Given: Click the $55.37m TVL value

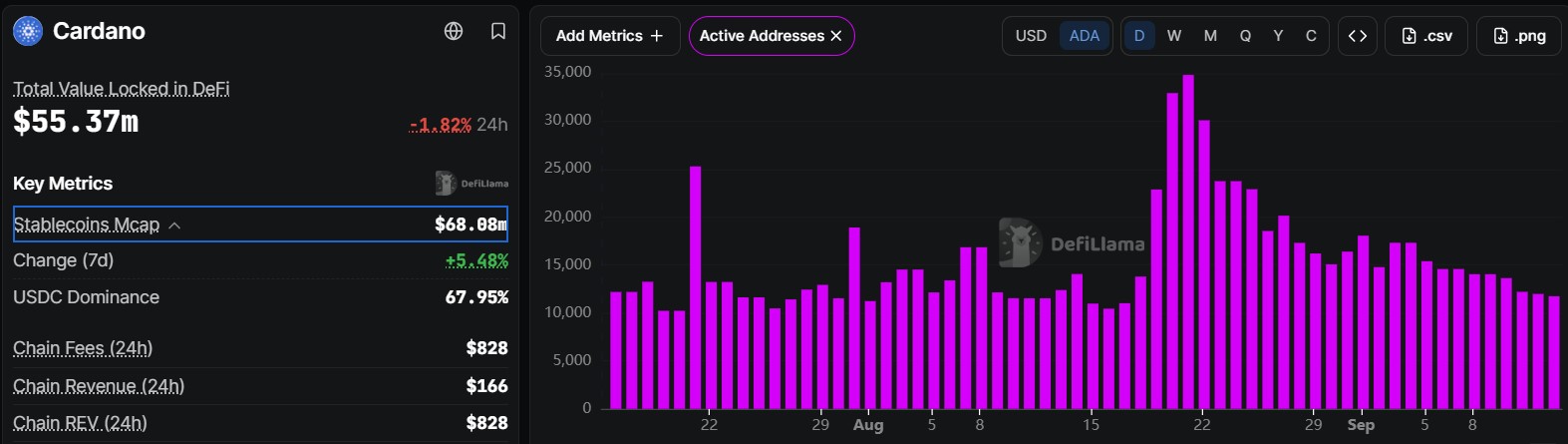Looking at the screenshot, I should pos(76,122).
